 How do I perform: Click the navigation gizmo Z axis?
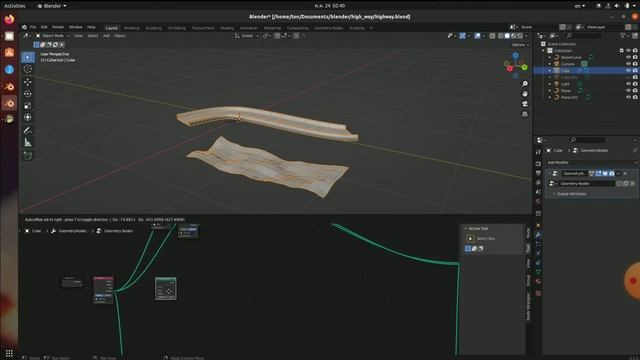pos(516,55)
